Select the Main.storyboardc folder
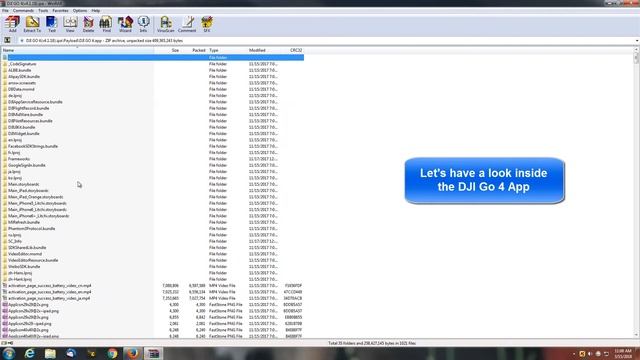The width and height of the screenshot is (640, 360). click(24, 184)
